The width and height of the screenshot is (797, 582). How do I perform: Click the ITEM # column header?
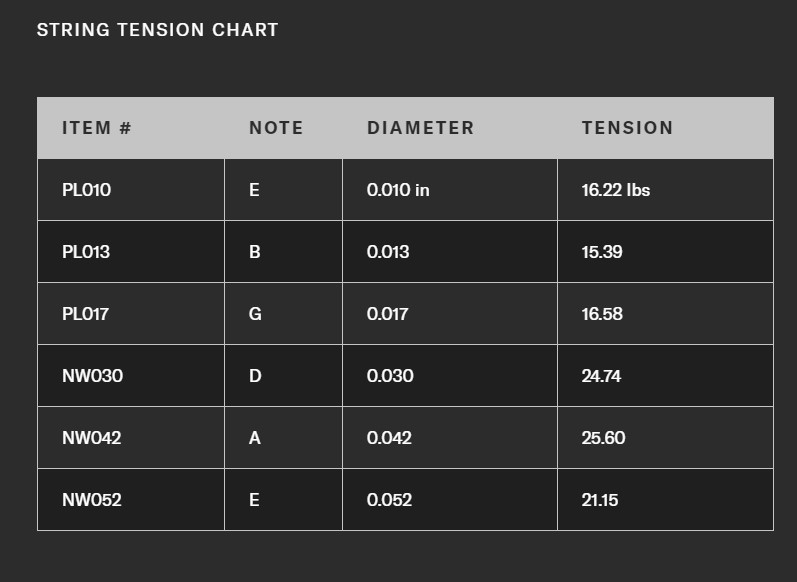coord(97,128)
